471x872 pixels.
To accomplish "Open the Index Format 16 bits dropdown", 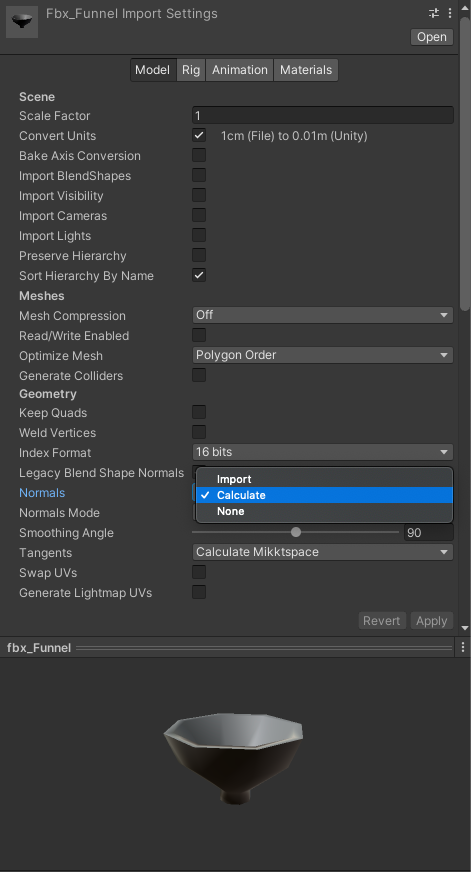I will point(323,452).
